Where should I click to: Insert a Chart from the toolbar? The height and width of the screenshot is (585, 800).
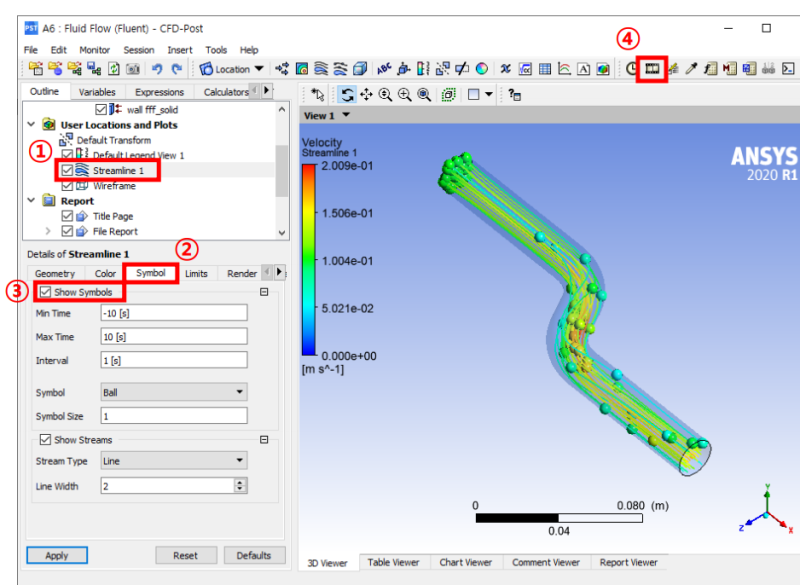[x=564, y=68]
